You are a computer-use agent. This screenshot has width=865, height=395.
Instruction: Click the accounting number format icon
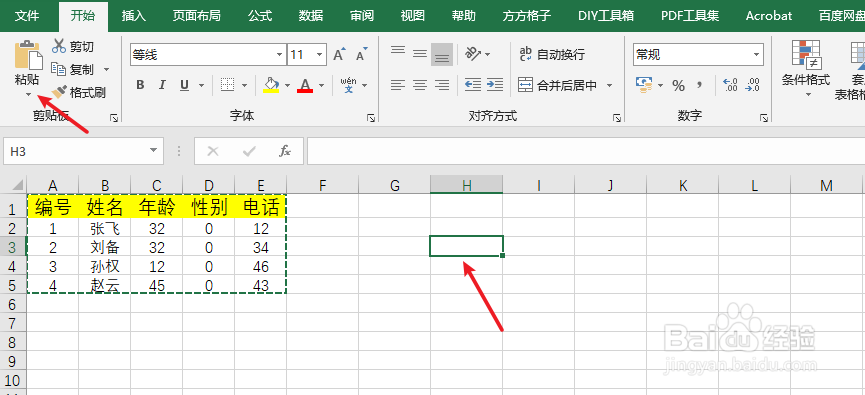643,85
